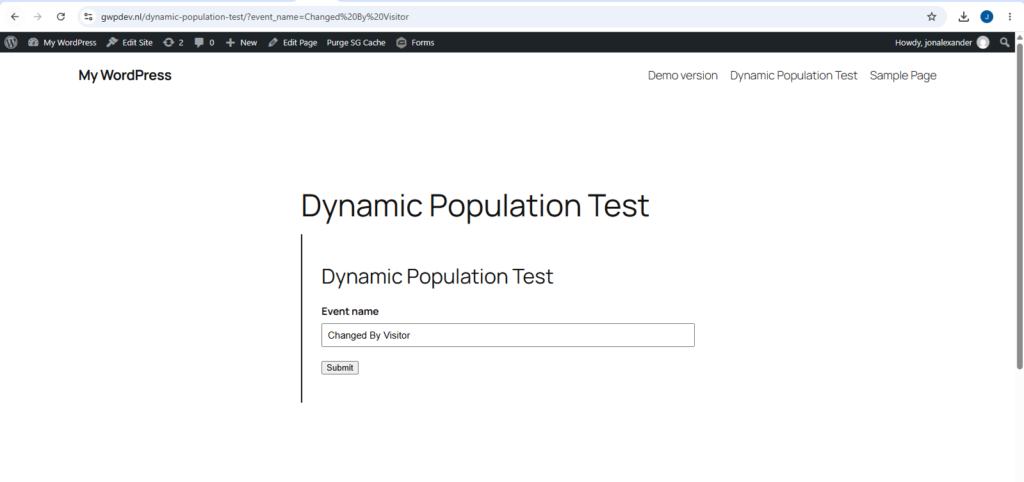Open Dynamic Population Test nav link
1024x482 pixels.
793,76
